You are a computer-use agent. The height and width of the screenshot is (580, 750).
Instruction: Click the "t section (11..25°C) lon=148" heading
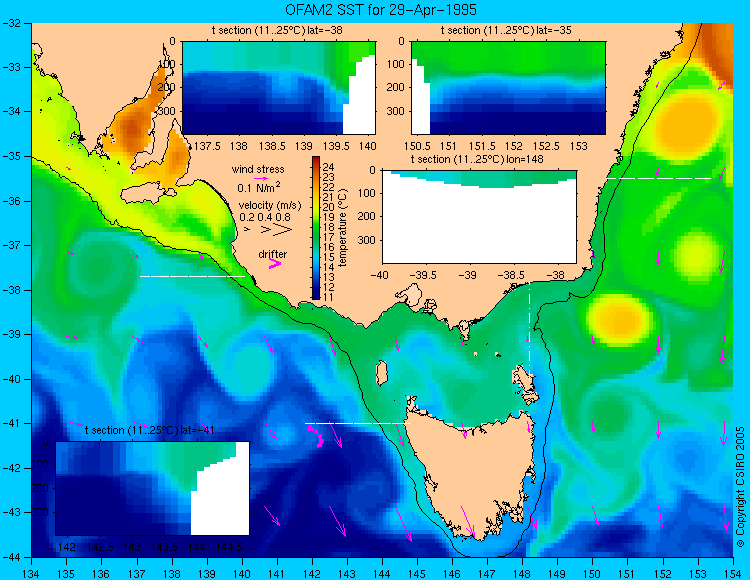pos(477,159)
